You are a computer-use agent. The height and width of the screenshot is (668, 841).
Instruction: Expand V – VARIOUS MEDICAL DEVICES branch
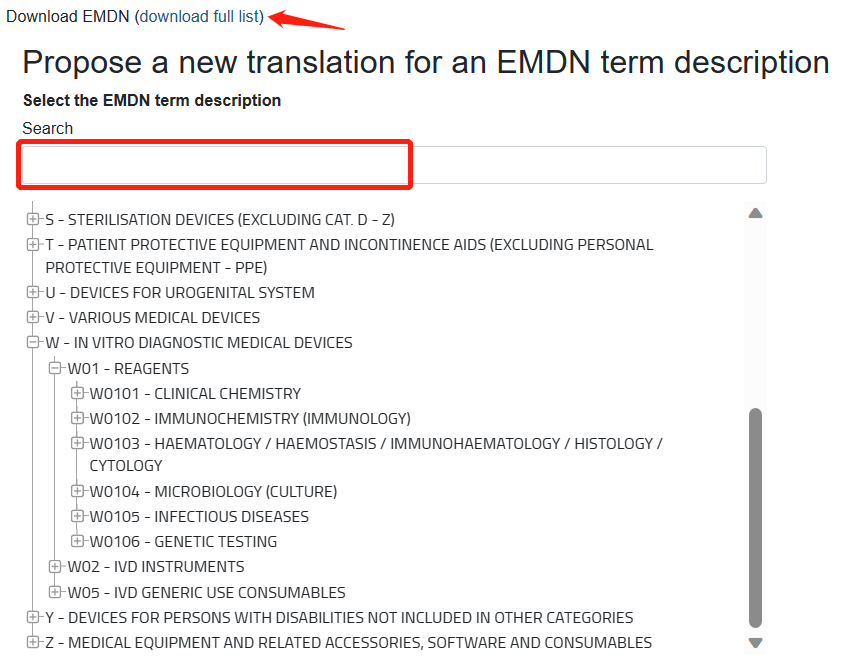pos(33,317)
